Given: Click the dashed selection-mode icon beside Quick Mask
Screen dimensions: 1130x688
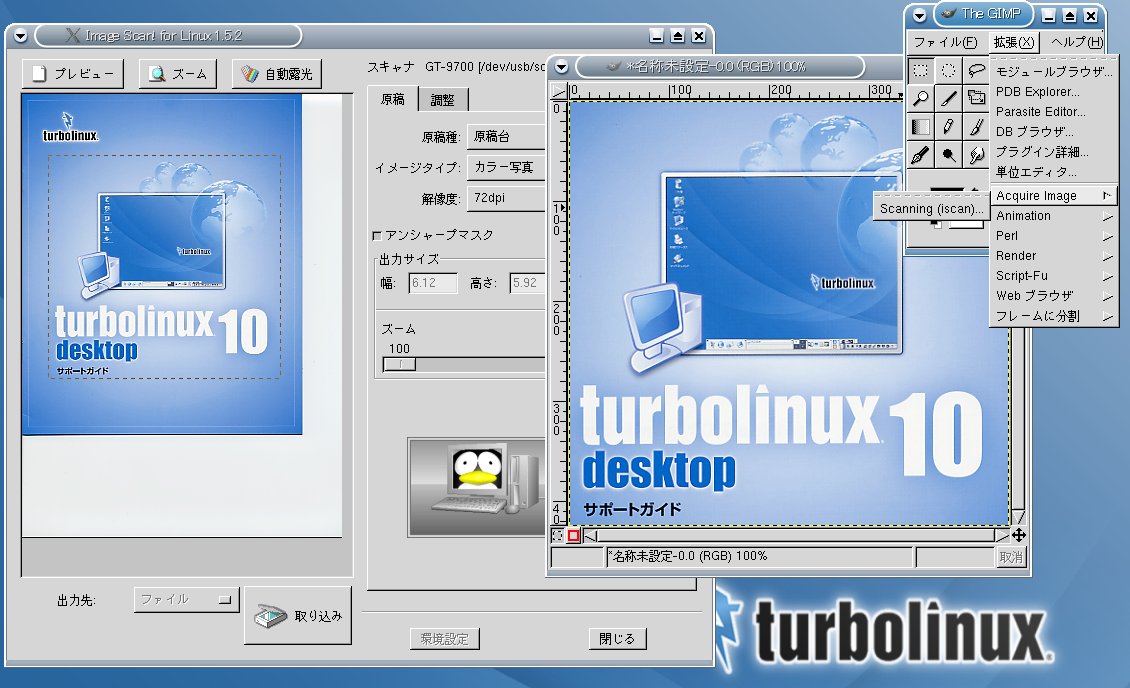Looking at the screenshot, I should [558, 535].
